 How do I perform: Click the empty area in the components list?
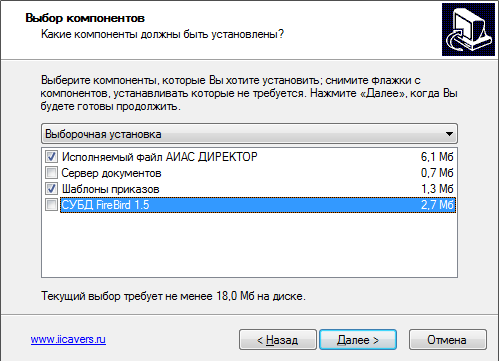tap(249, 245)
